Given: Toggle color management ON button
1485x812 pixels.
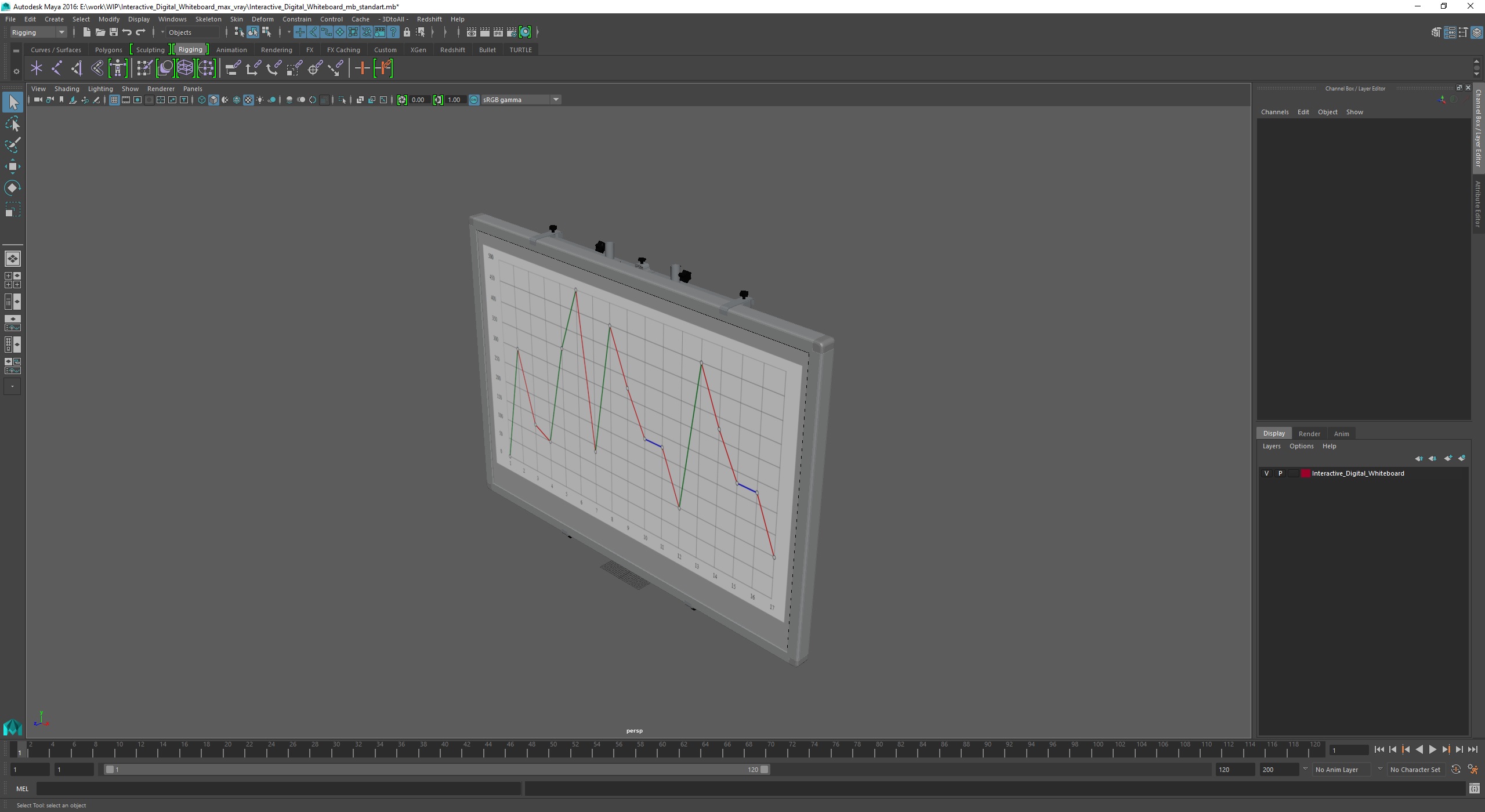Looking at the screenshot, I should pyautogui.click(x=474, y=100).
